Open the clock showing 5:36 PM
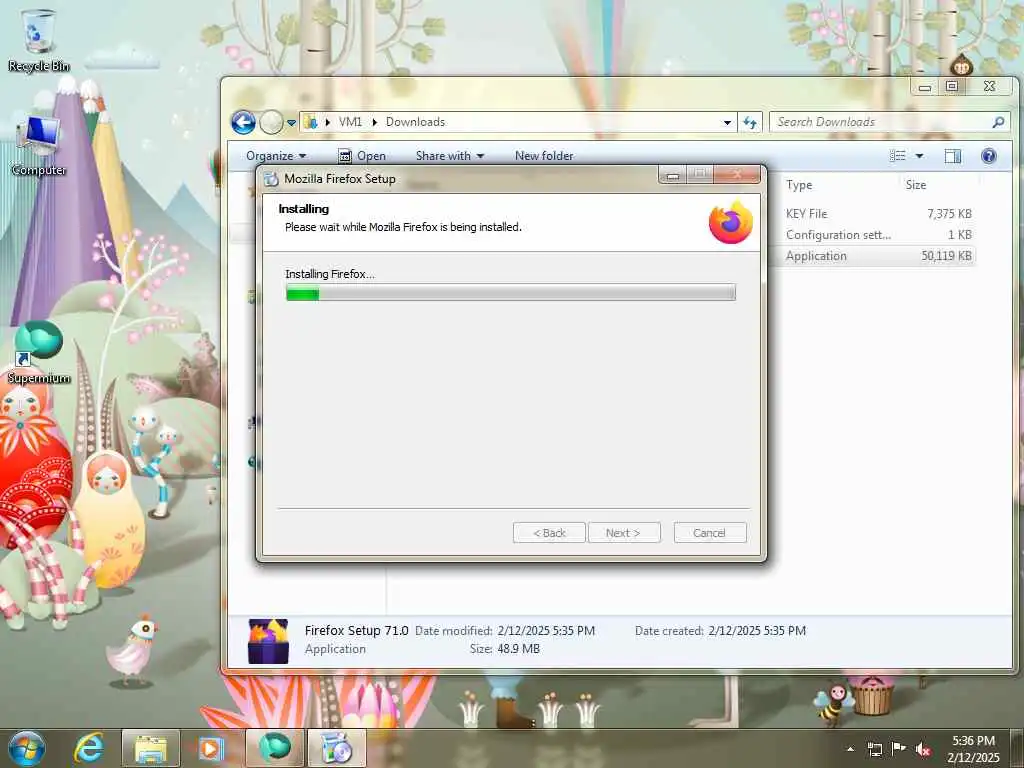 tap(973, 749)
